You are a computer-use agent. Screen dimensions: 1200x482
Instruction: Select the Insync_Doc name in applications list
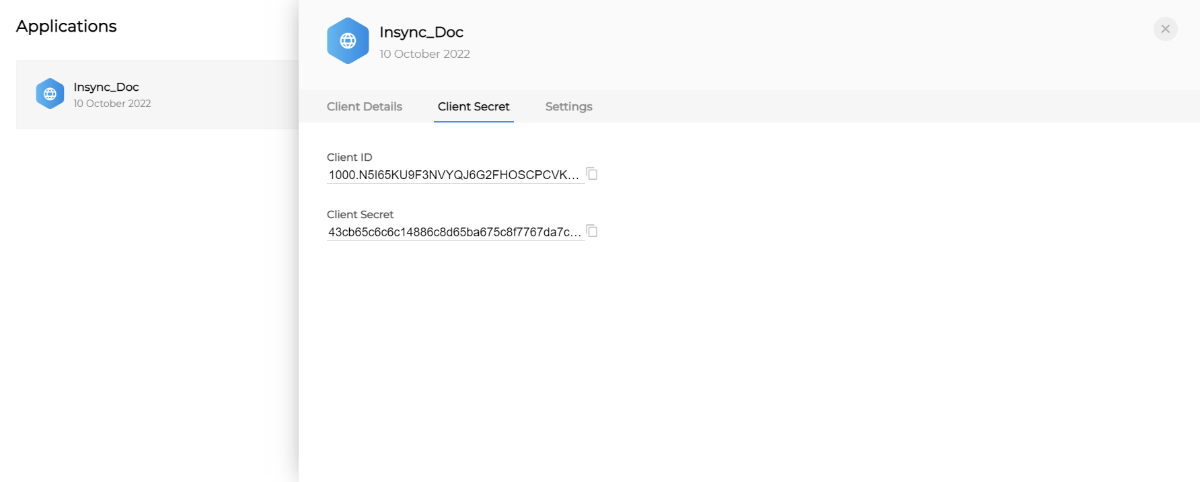tap(106, 87)
